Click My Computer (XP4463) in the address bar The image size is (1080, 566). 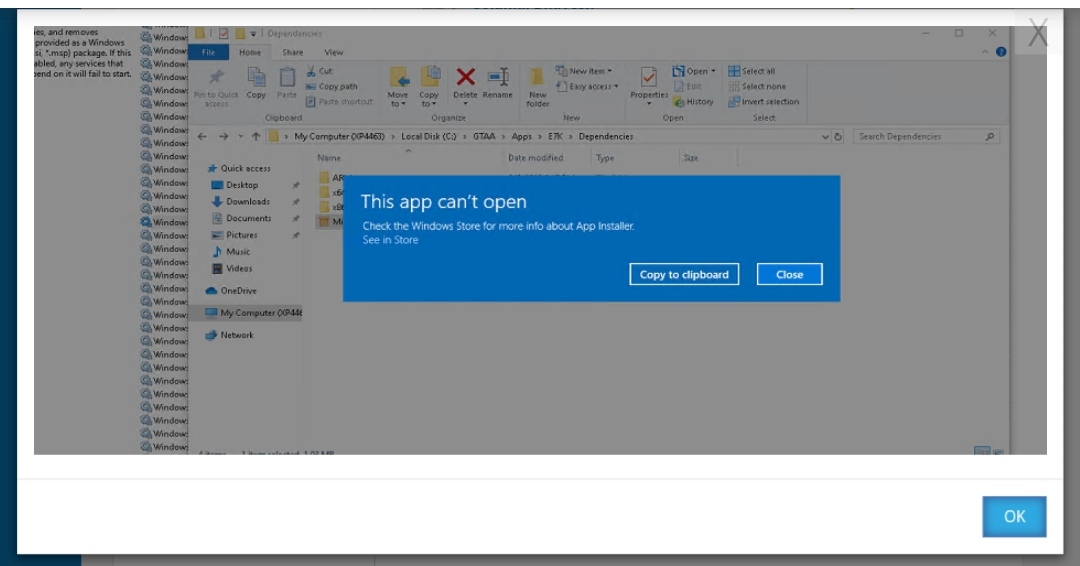point(339,136)
